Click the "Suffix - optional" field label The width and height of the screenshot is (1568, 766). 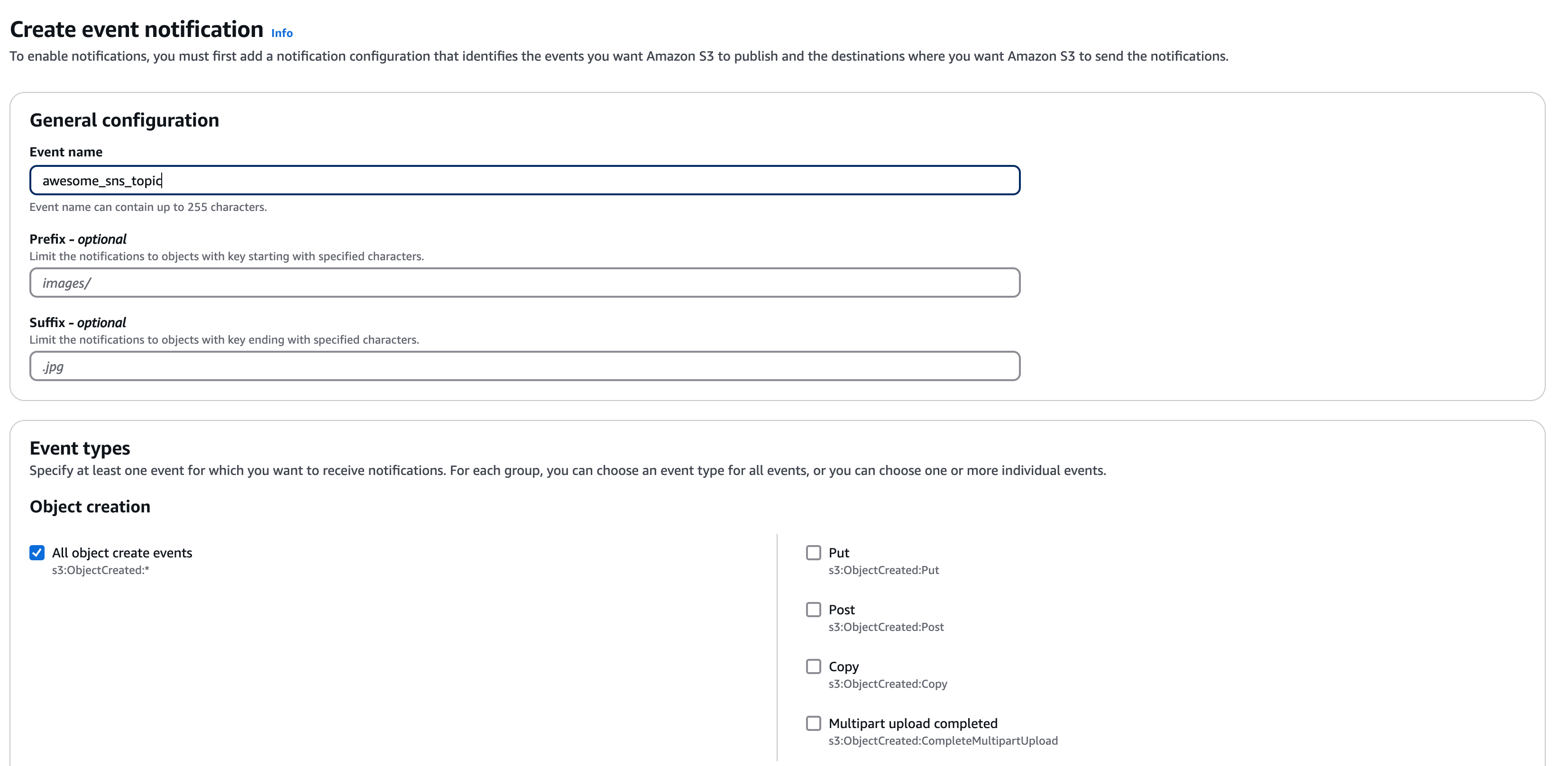coord(78,322)
